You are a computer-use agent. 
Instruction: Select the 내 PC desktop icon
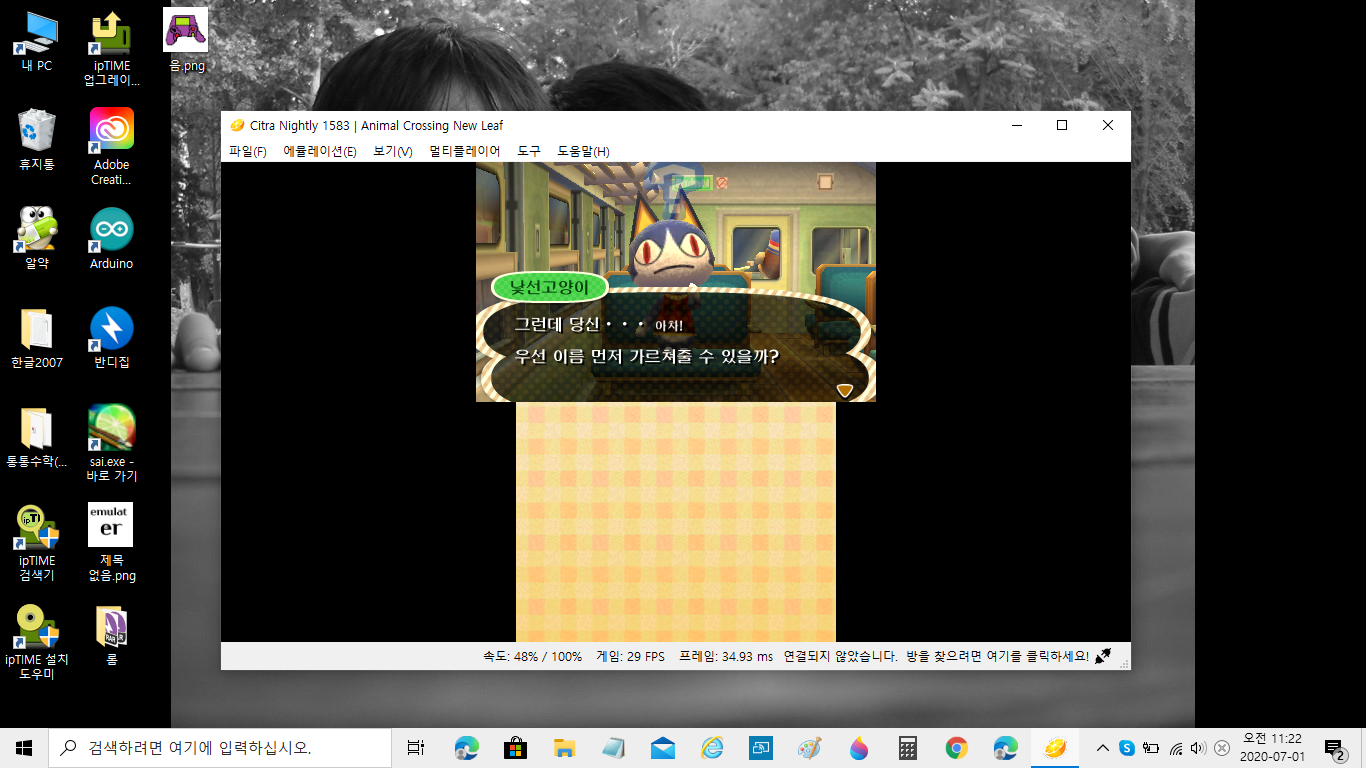point(37,42)
